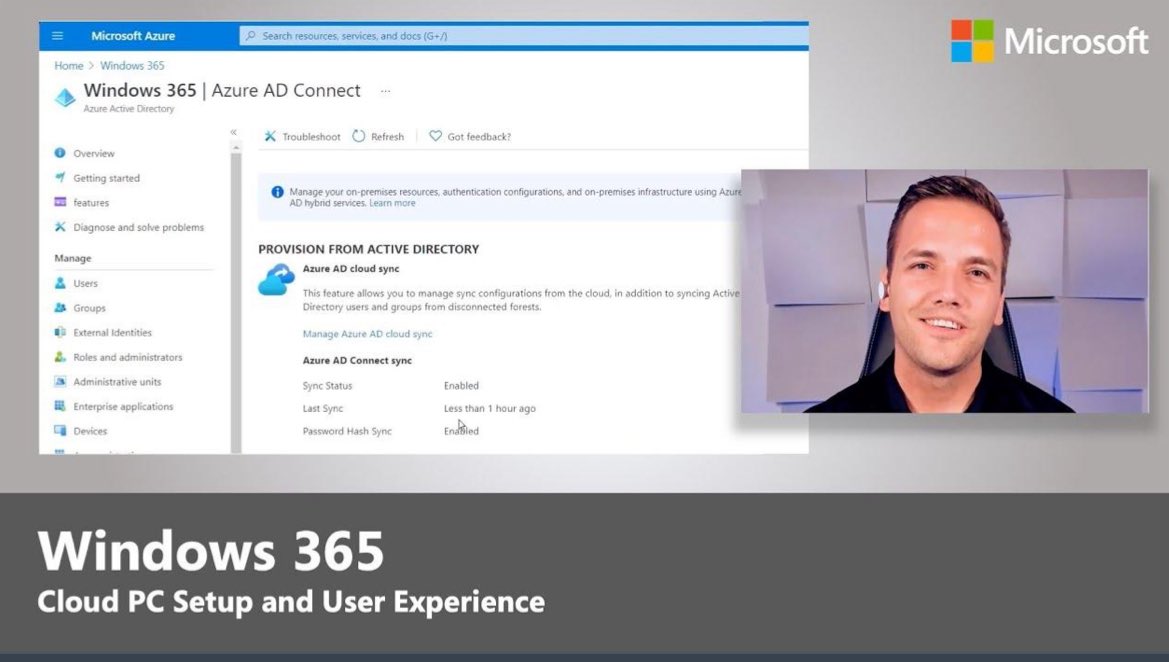
Task: Select the Sync Status label
Action: [327, 385]
